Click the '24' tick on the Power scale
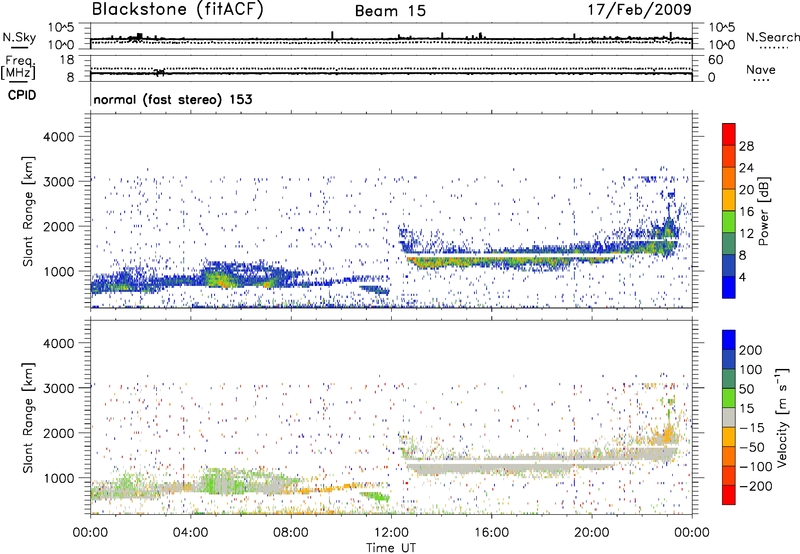Screen dimensions: 800x554 746,168
